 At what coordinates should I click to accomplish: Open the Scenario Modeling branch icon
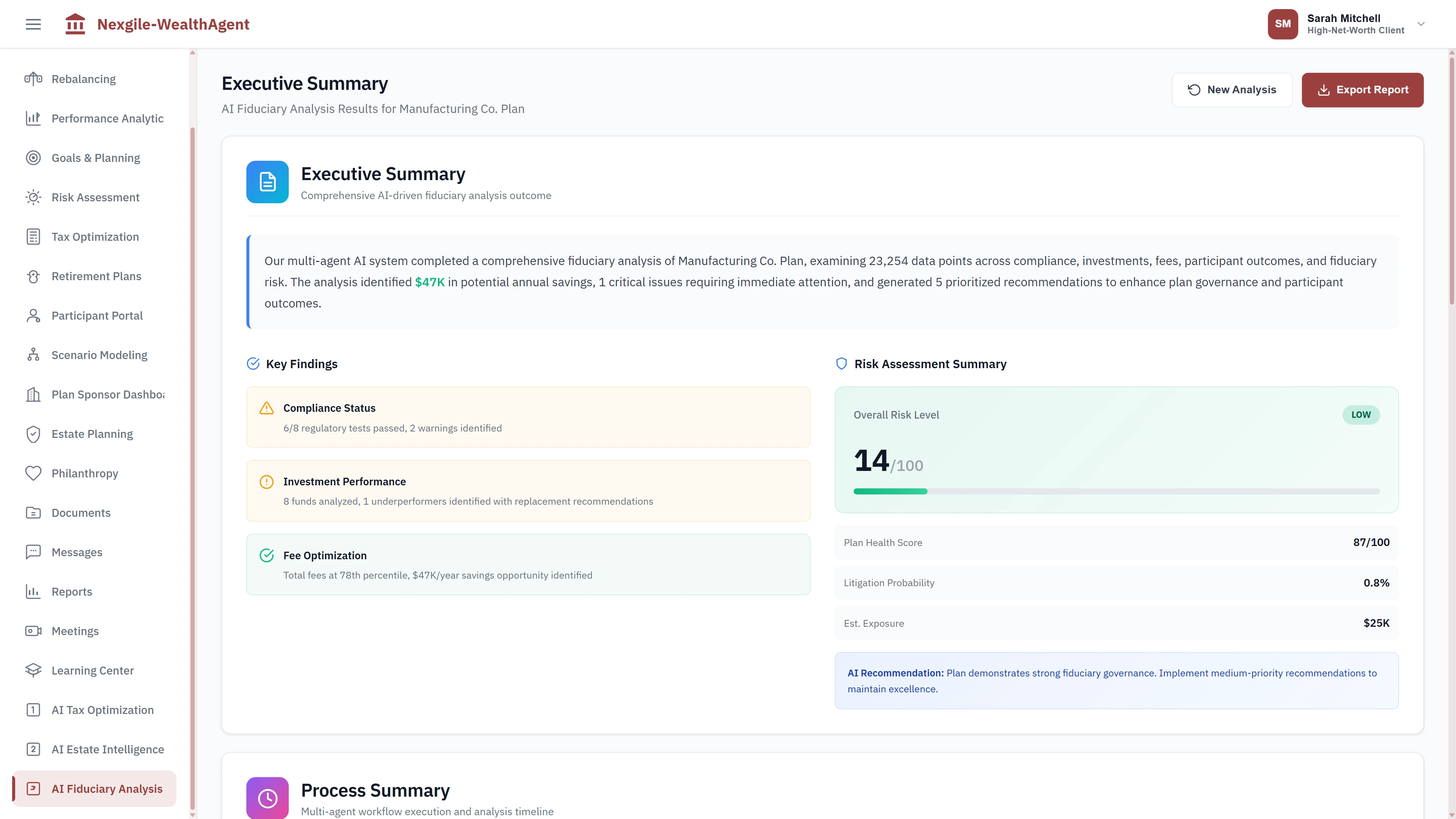tap(33, 355)
